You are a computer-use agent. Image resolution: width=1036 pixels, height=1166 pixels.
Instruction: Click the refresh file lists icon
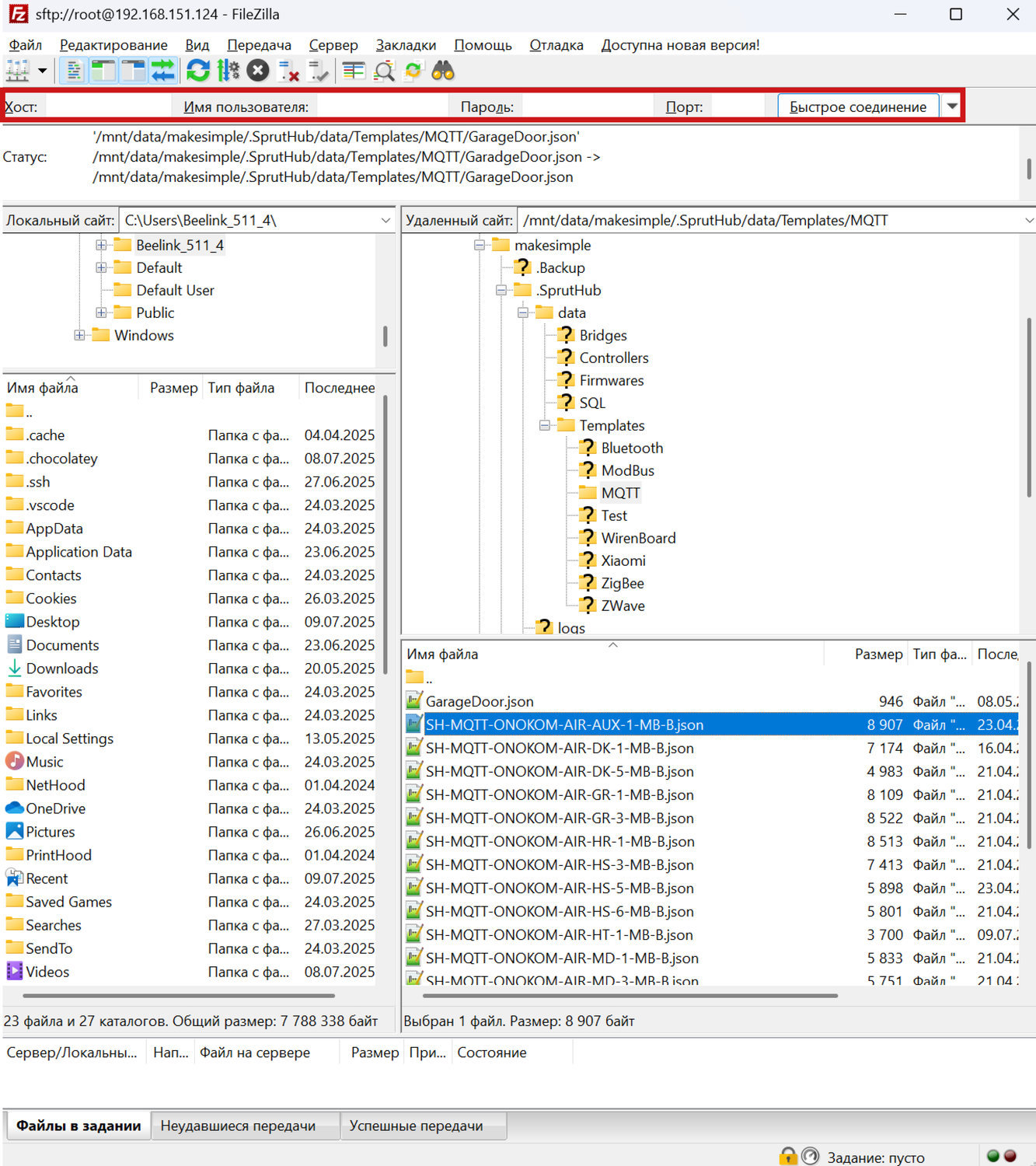(x=198, y=71)
